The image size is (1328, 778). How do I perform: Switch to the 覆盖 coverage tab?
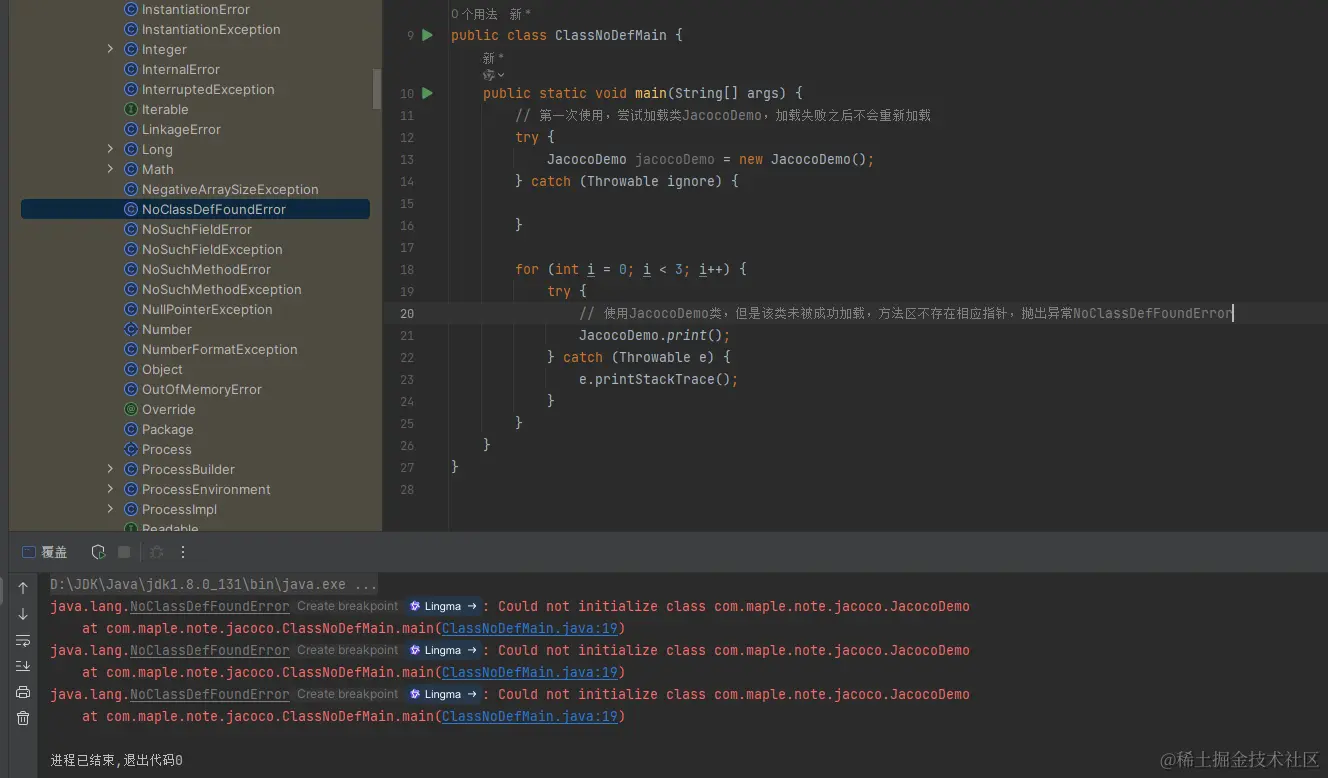tap(46, 552)
